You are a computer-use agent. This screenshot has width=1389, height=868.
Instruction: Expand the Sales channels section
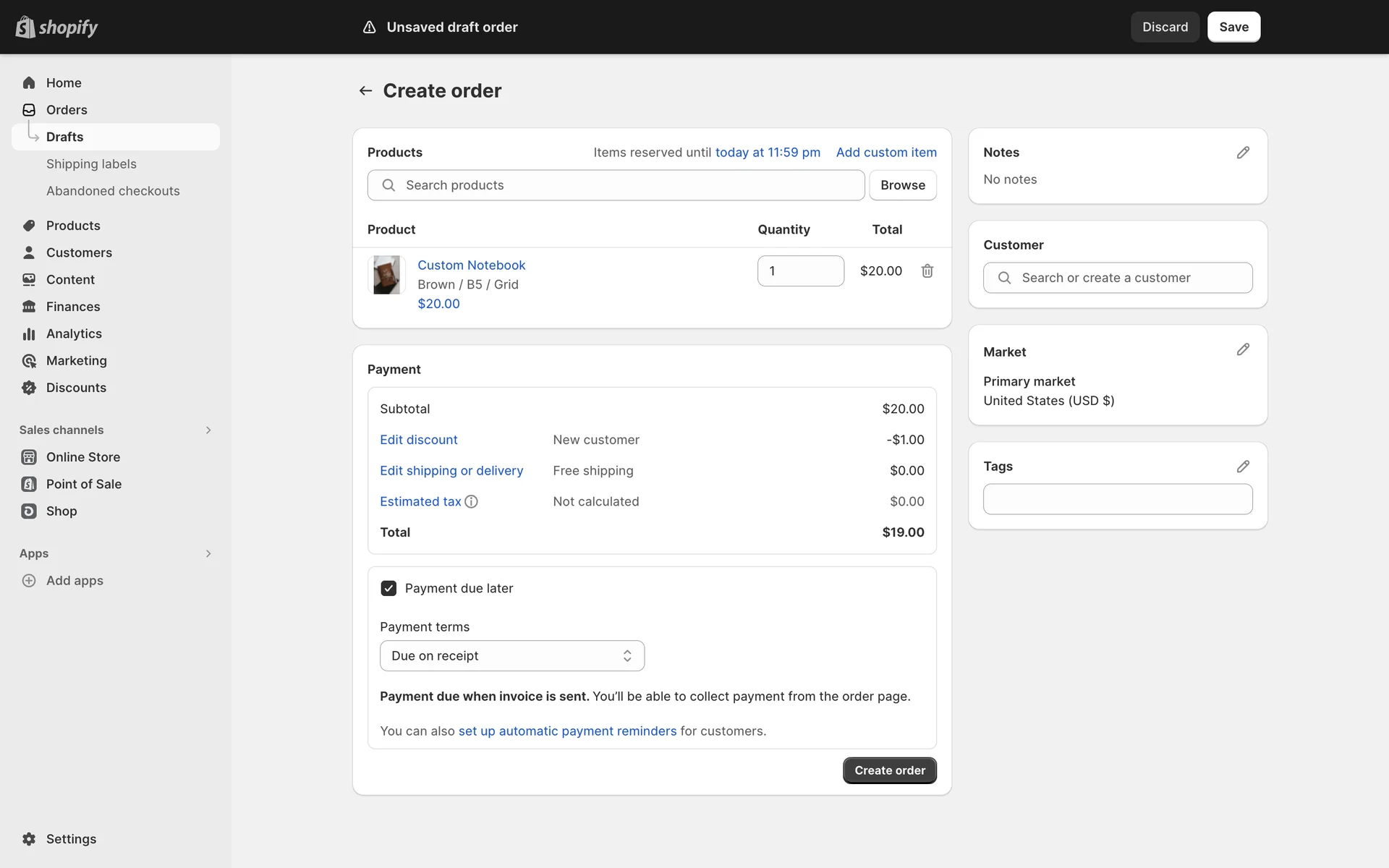pyautogui.click(x=208, y=430)
